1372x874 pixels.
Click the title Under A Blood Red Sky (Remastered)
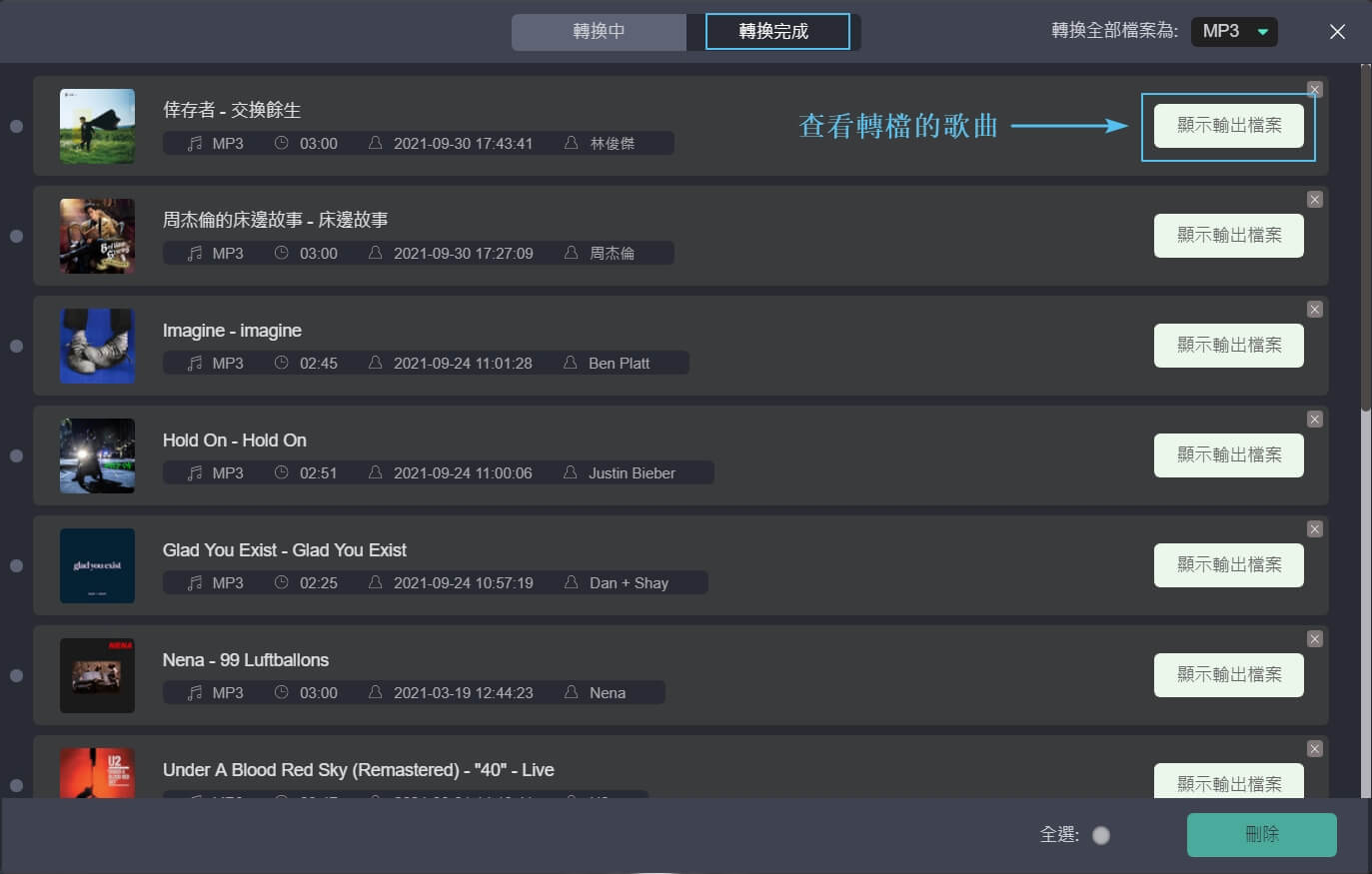click(359, 770)
